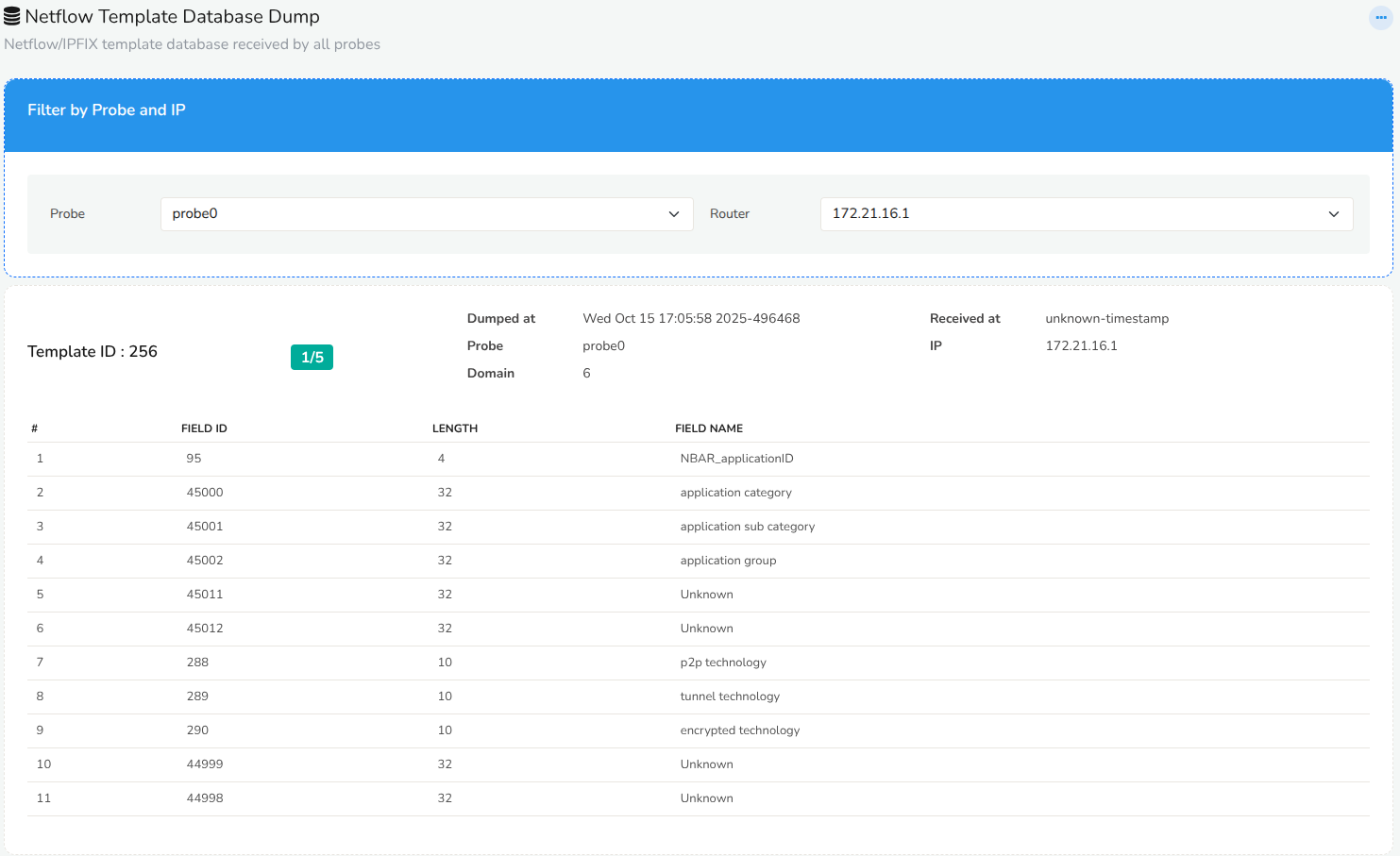Click the Probe dropdown chevron icon

tap(674, 213)
